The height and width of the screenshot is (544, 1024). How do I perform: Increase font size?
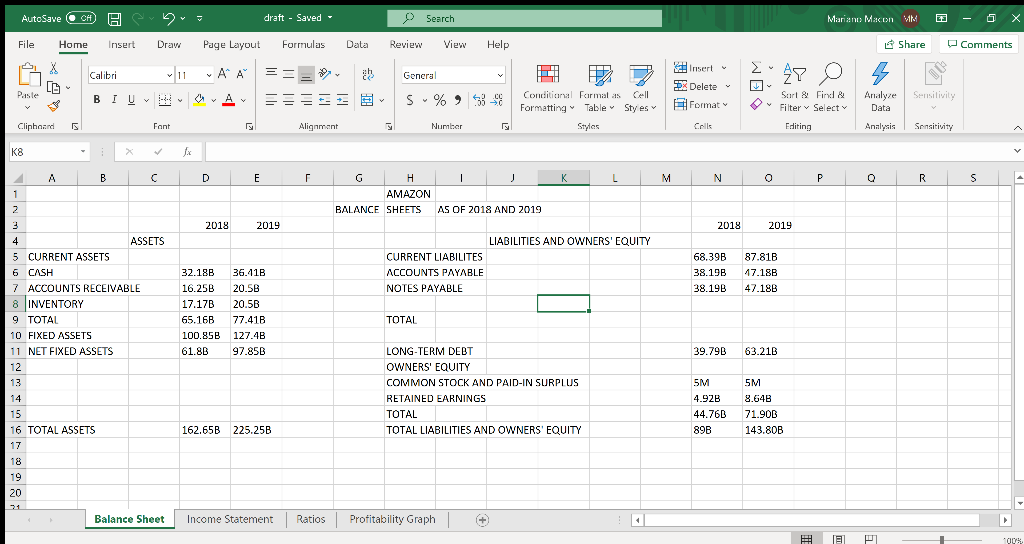pos(223,75)
